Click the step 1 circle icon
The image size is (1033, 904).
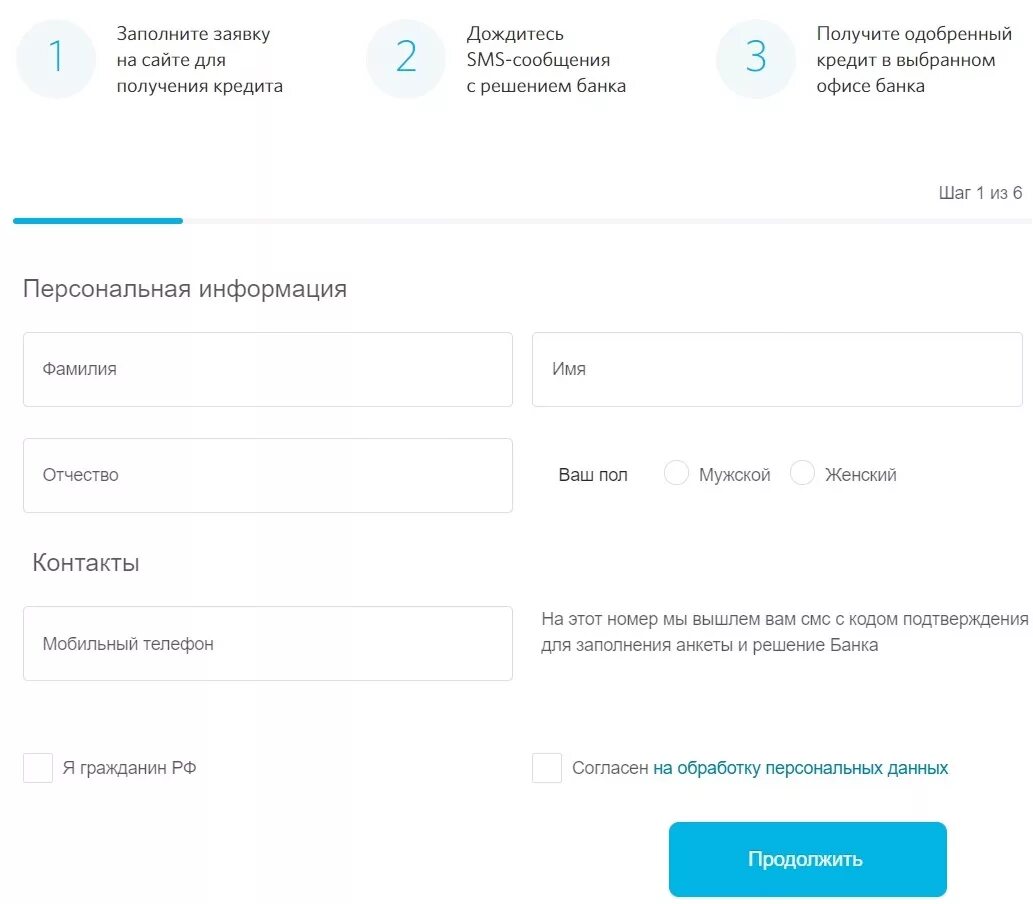[x=56, y=59]
